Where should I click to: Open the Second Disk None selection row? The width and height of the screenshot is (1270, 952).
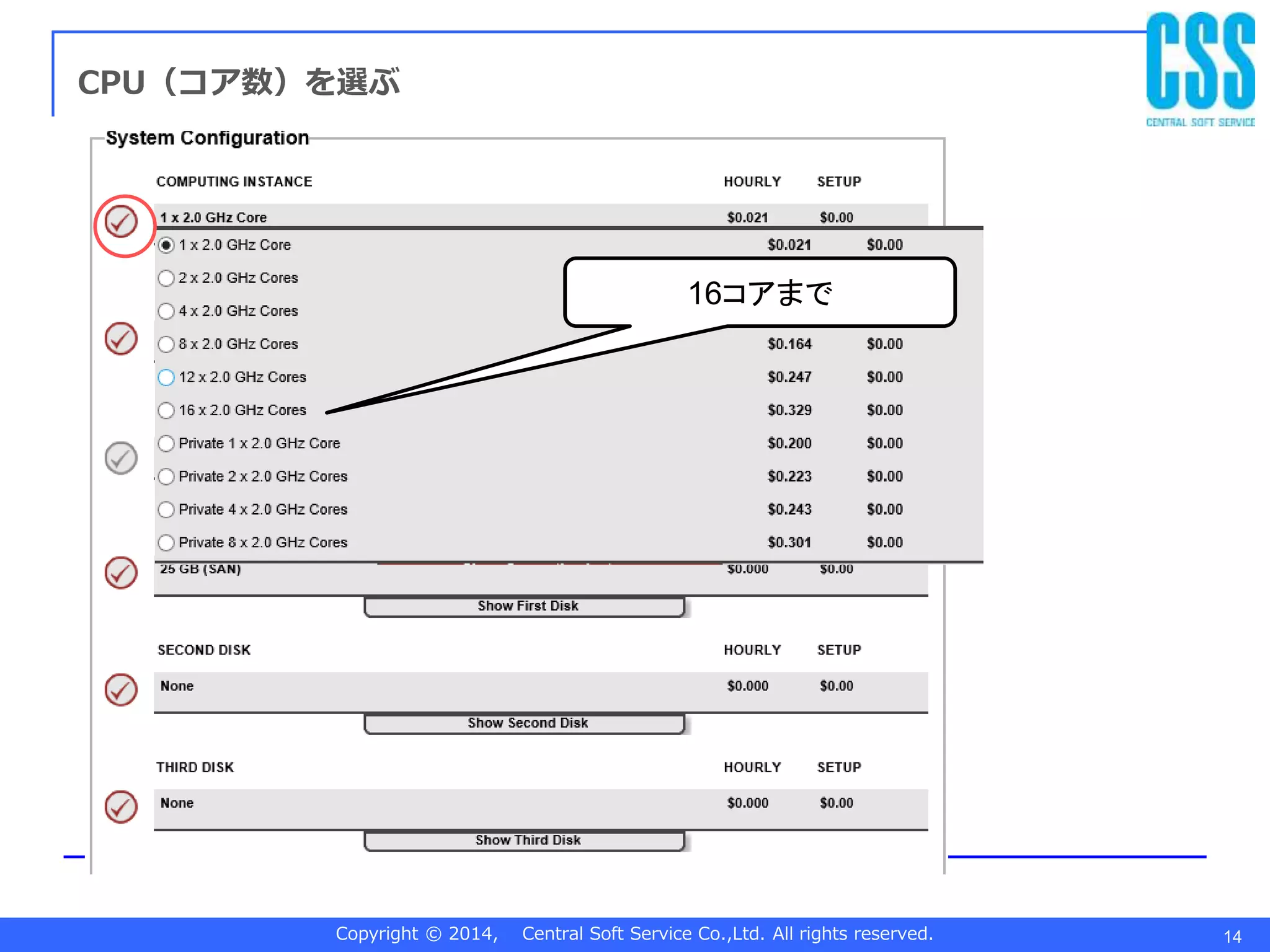coord(541,692)
